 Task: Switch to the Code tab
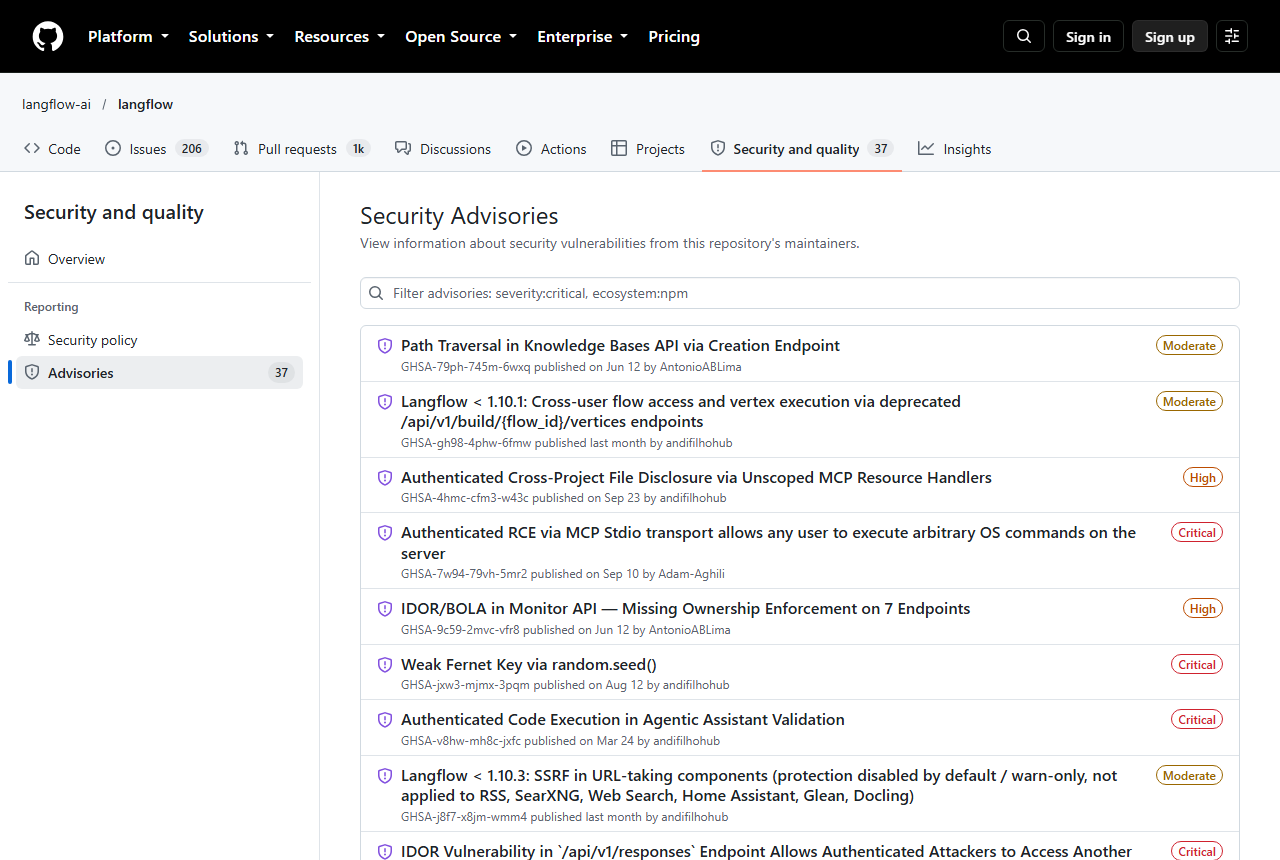pyautogui.click(x=52, y=149)
